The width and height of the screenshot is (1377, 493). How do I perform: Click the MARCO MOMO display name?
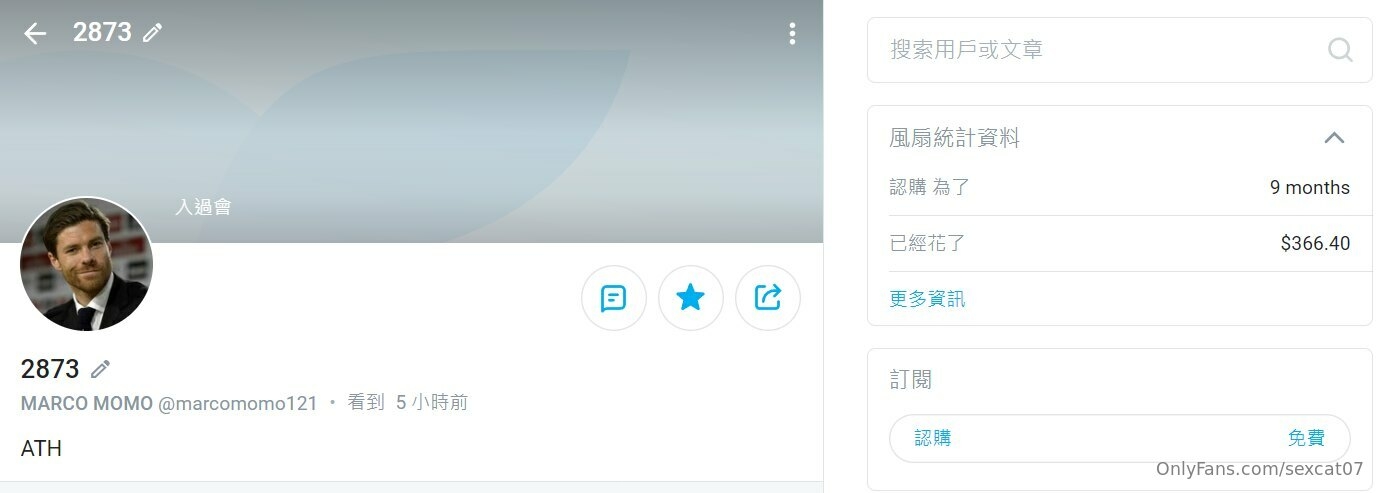(87, 403)
